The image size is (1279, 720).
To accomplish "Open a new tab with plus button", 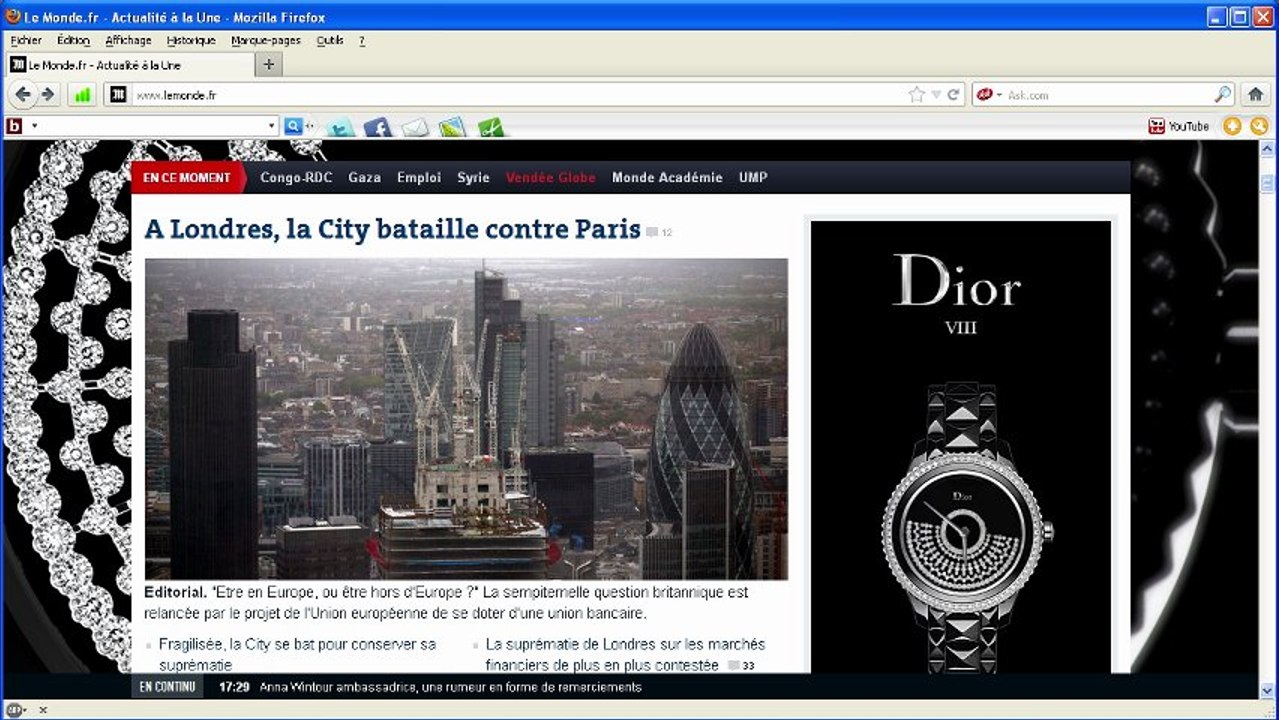I will point(268,65).
